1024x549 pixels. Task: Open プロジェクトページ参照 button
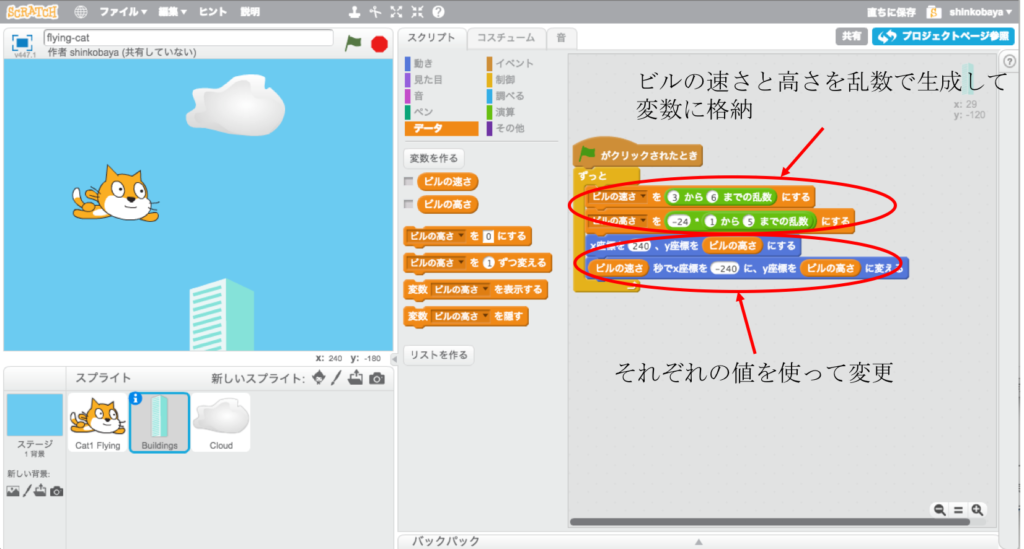tap(943, 37)
